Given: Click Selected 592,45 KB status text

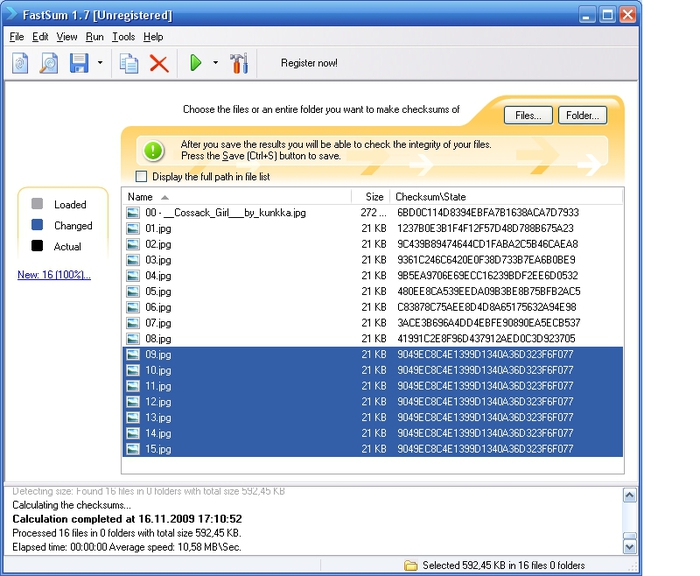Looking at the screenshot, I should point(504,565).
